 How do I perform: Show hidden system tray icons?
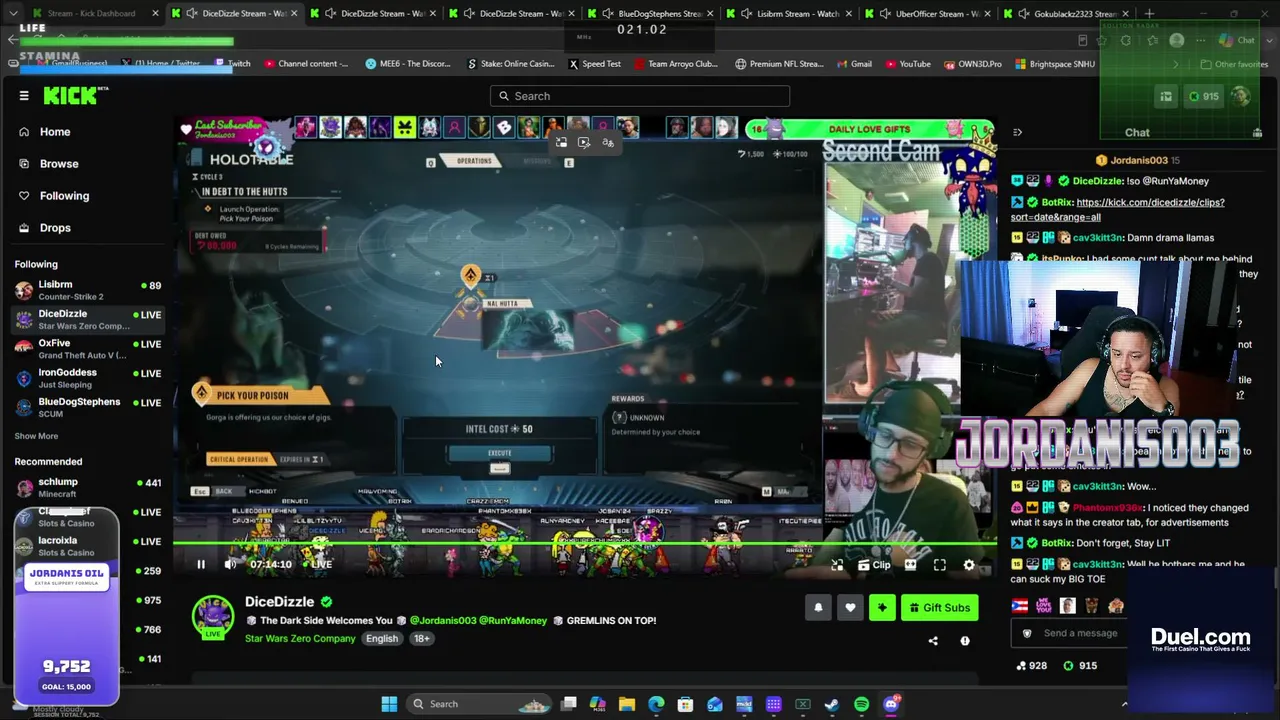pyautogui.click(x=1124, y=704)
